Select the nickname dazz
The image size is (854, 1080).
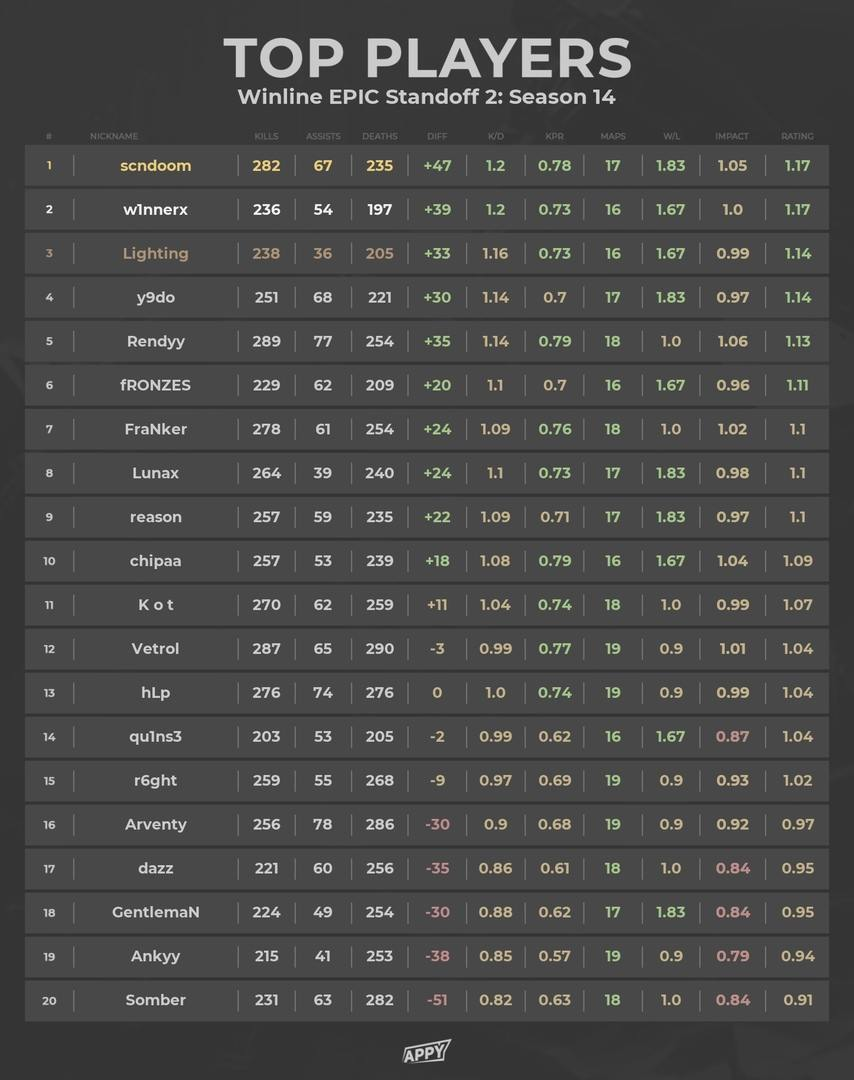click(x=156, y=869)
